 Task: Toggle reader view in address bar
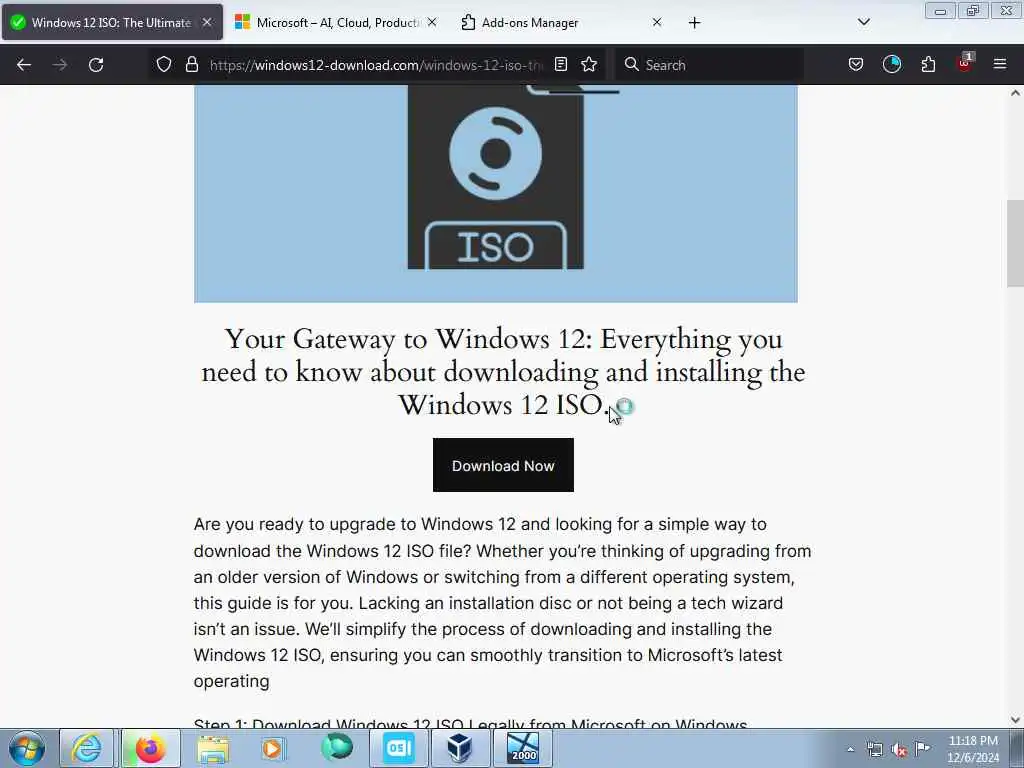(561, 65)
